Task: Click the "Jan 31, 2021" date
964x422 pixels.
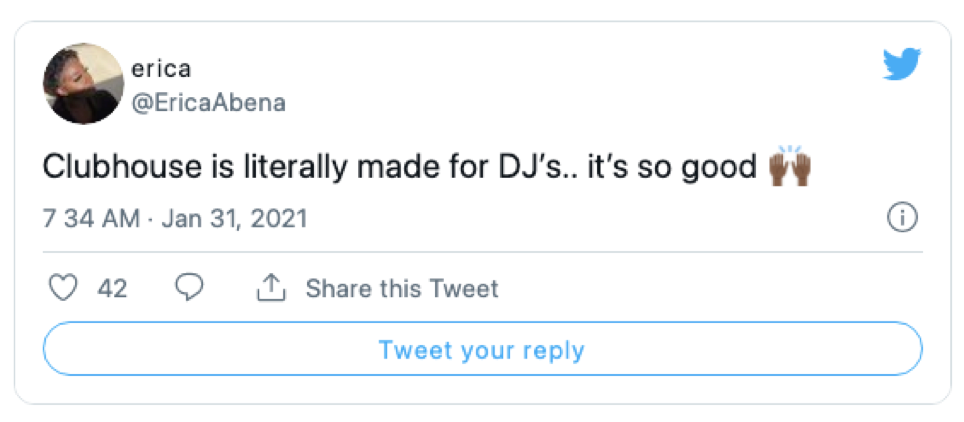Action: click(x=232, y=218)
